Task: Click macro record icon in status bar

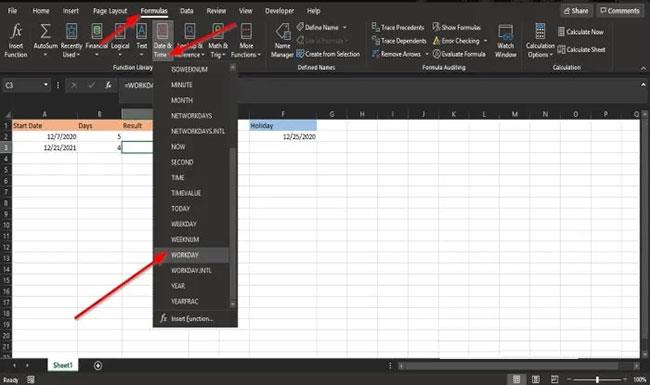Action: tap(31, 380)
